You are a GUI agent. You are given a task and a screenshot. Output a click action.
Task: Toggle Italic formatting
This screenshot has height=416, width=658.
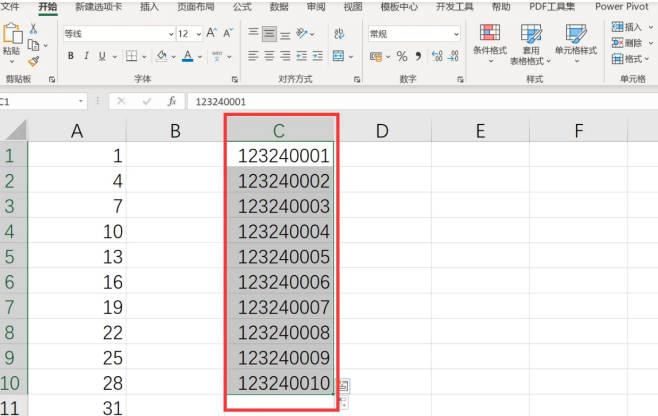tap(86, 56)
